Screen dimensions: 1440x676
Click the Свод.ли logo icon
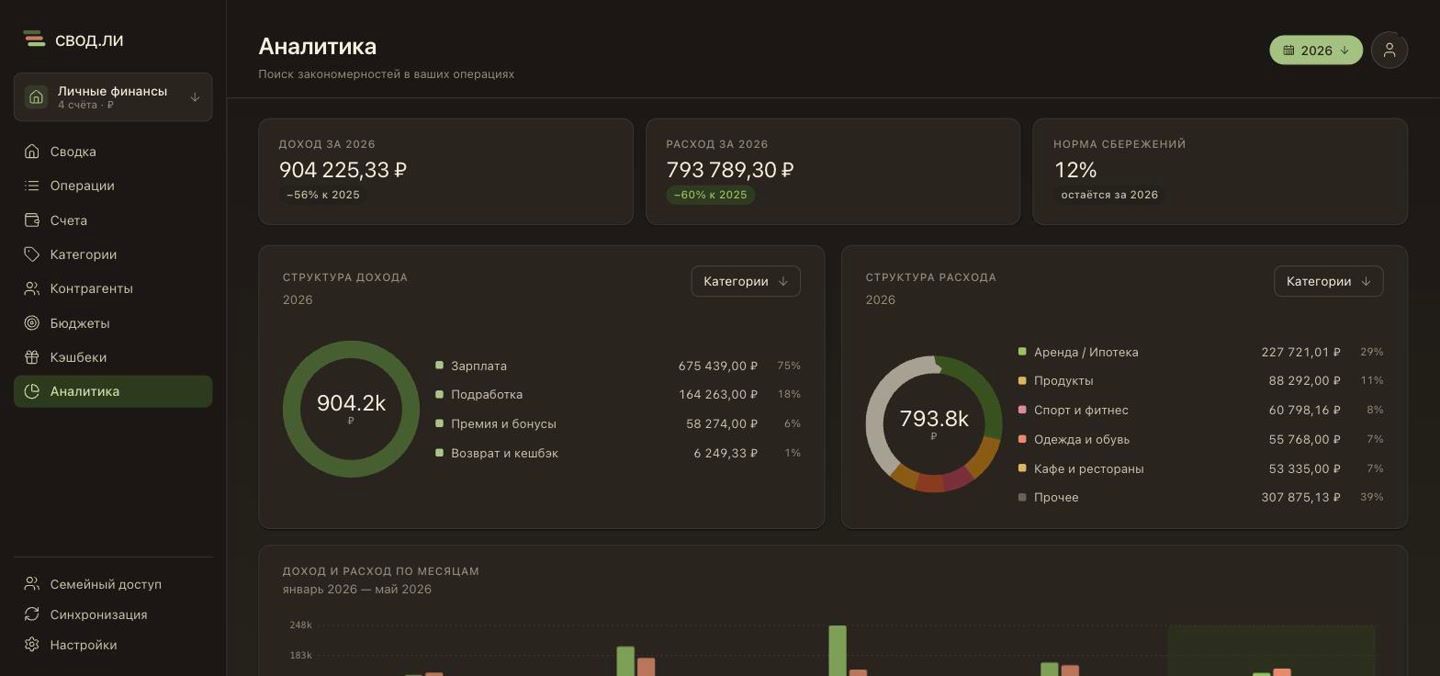click(x=34, y=39)
